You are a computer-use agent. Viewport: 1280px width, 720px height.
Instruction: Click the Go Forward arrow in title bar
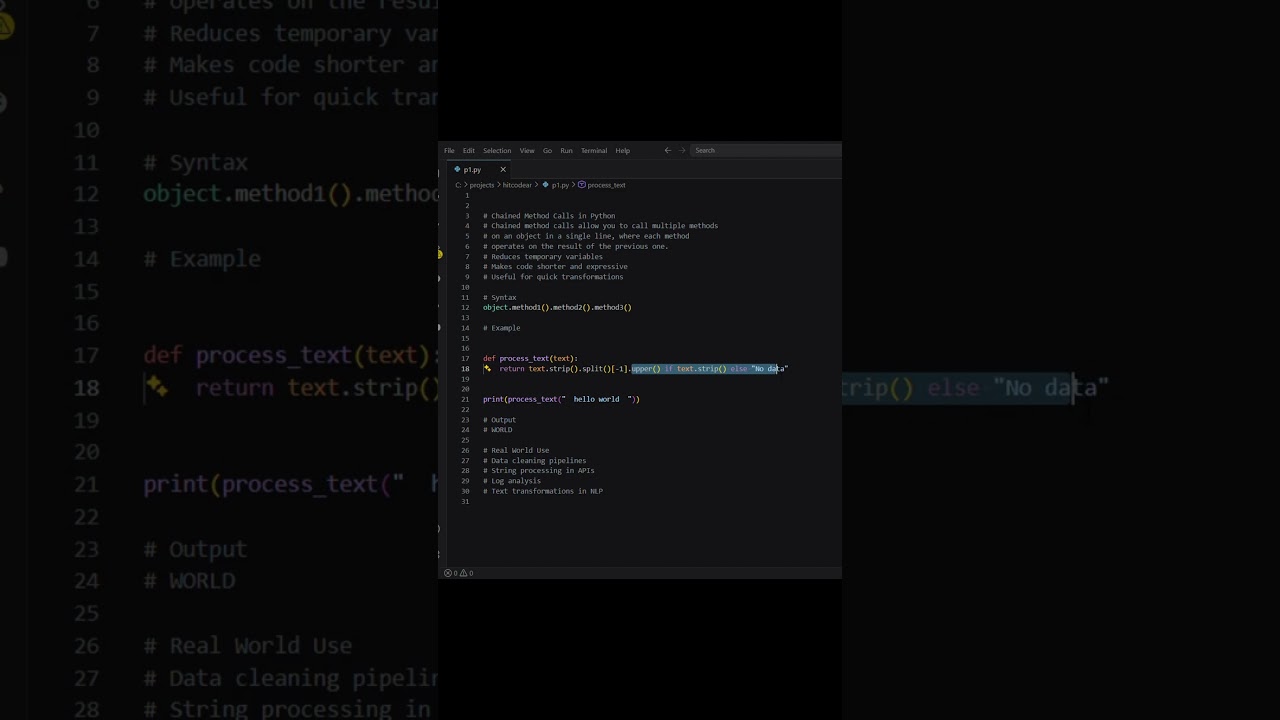[683, 150]
